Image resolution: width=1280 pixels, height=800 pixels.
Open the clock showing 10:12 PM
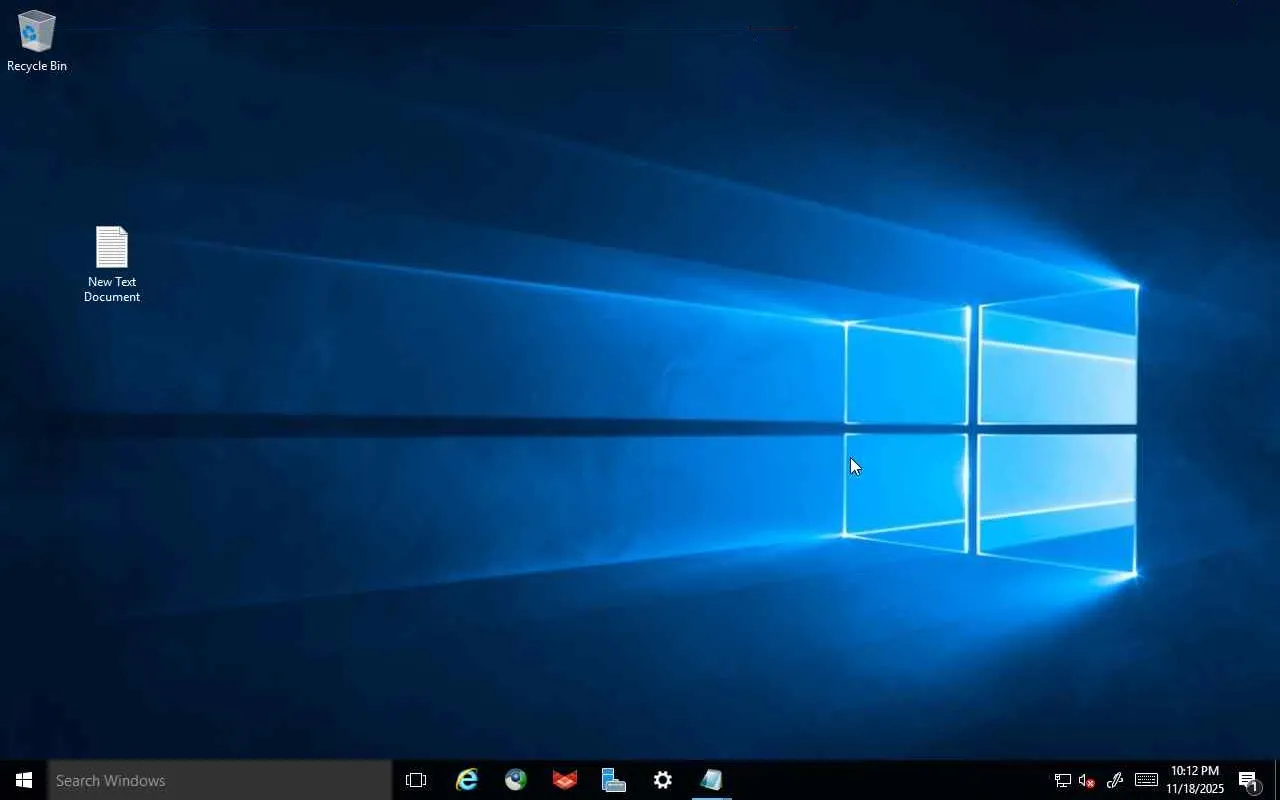(1195, 780)
